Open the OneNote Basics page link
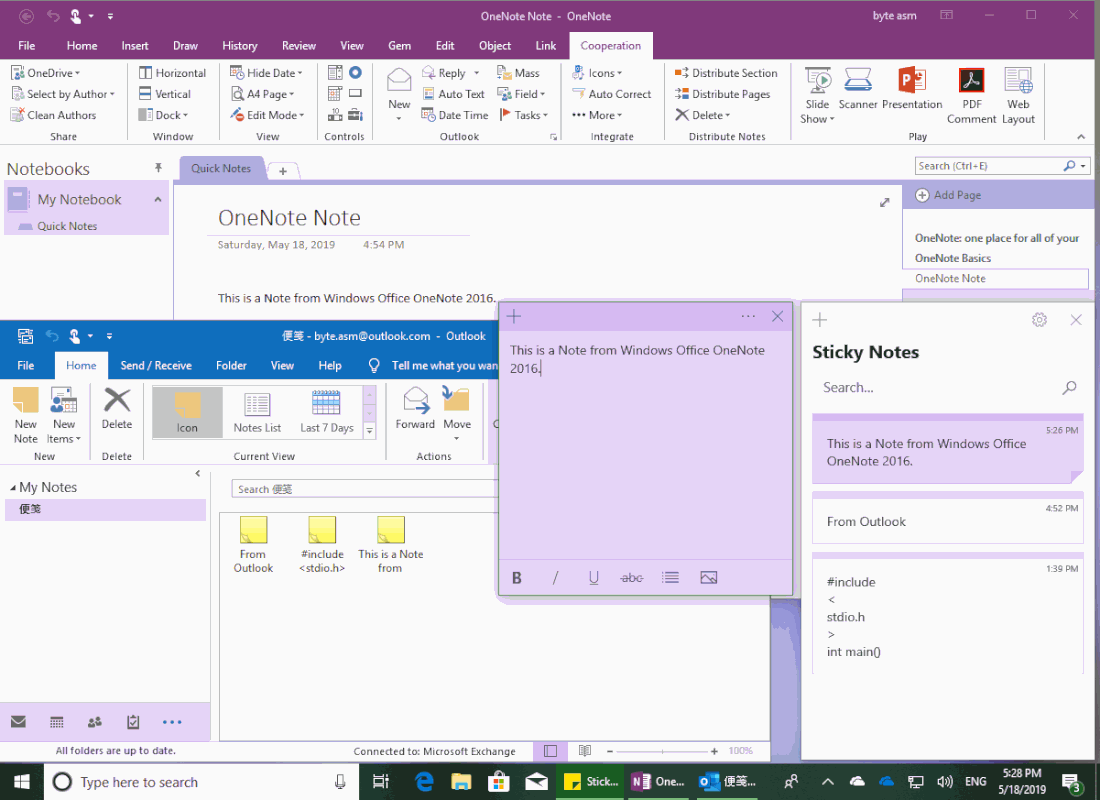 coord(955,258)
